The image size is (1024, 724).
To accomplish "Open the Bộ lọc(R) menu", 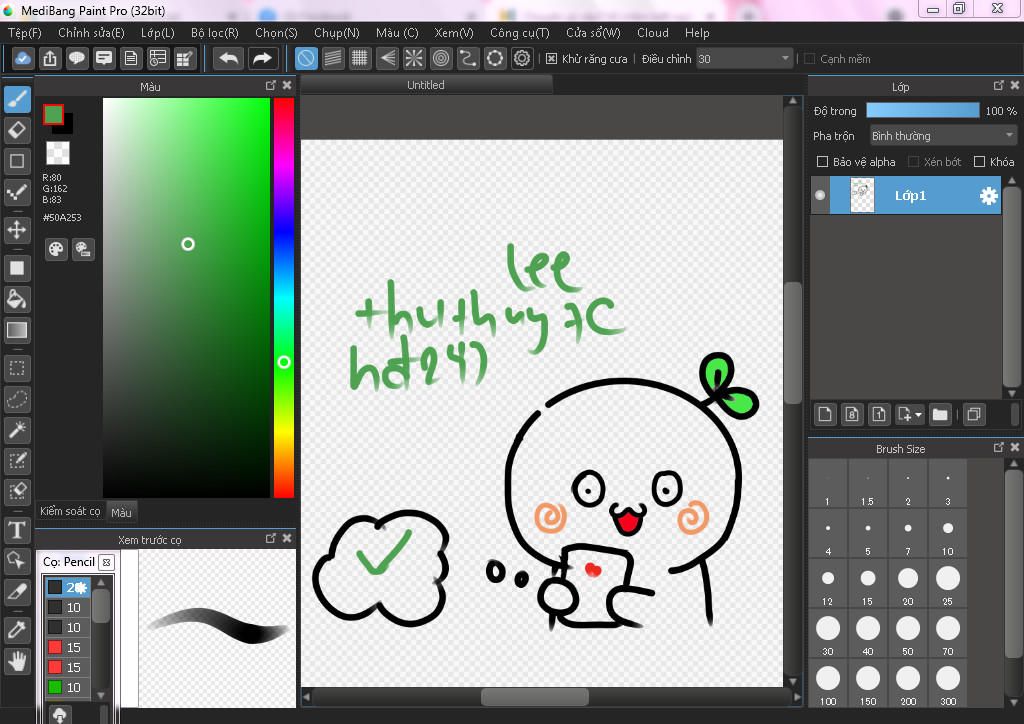I will (215, 33).
